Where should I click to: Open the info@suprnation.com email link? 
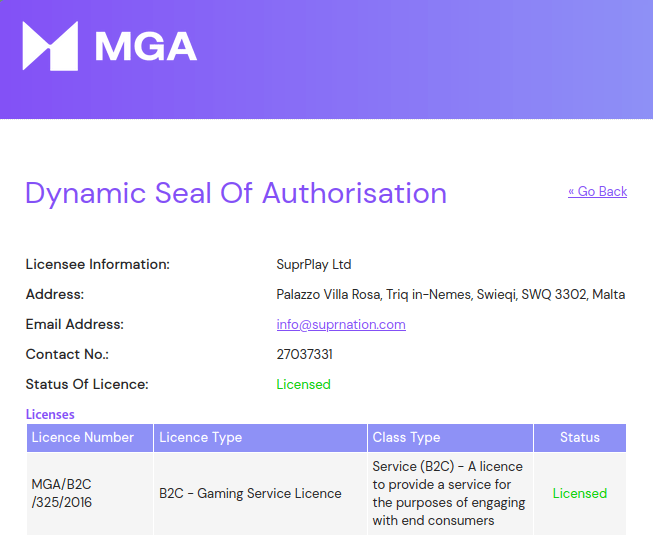click(341, 324)
